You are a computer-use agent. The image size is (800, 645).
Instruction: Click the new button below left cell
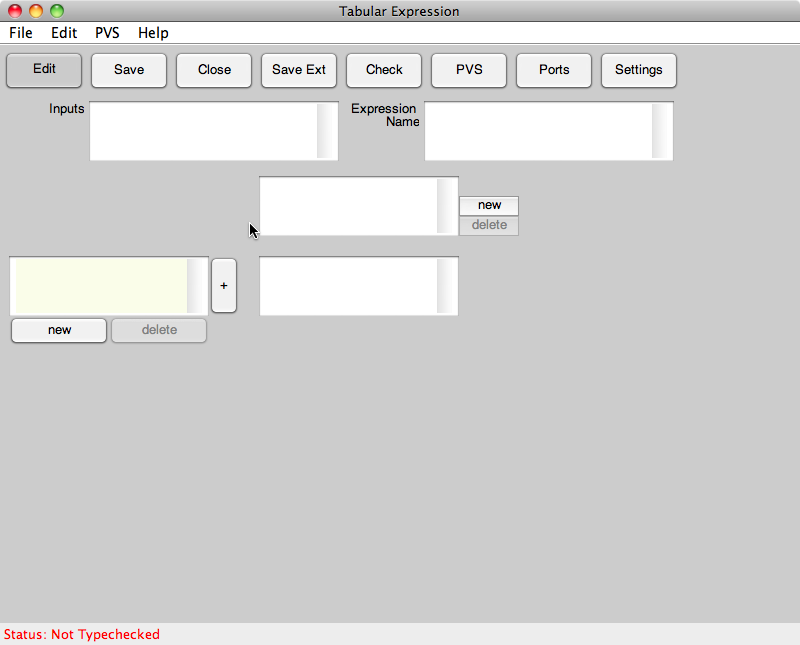point(59,330)
